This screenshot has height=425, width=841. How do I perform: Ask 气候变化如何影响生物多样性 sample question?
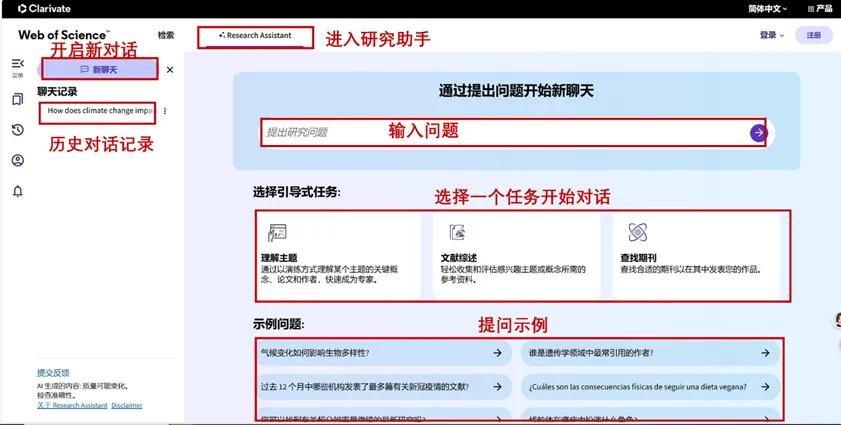tap(383, 353)
